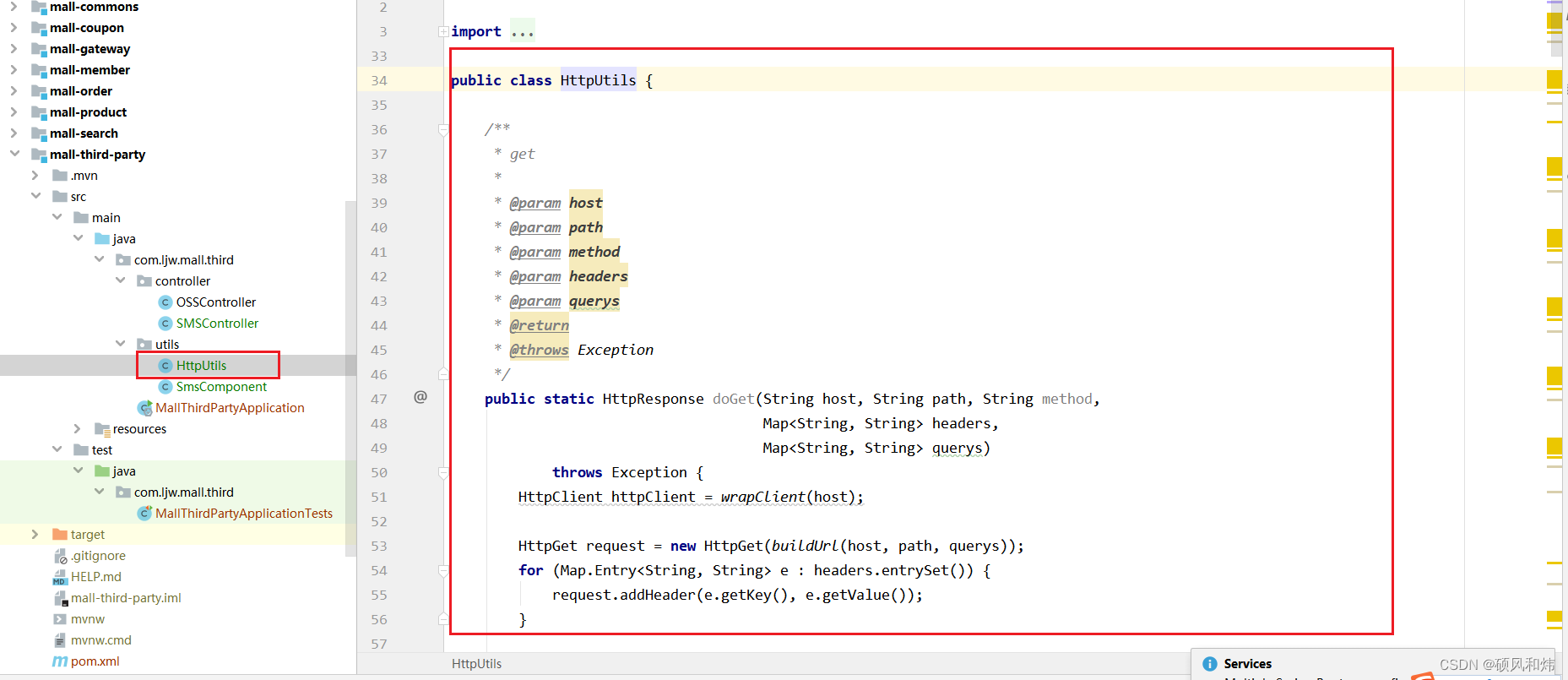1568x680 pixels.
Task: Click the HELP.md markdown file icon
Action: pos(60,577)
